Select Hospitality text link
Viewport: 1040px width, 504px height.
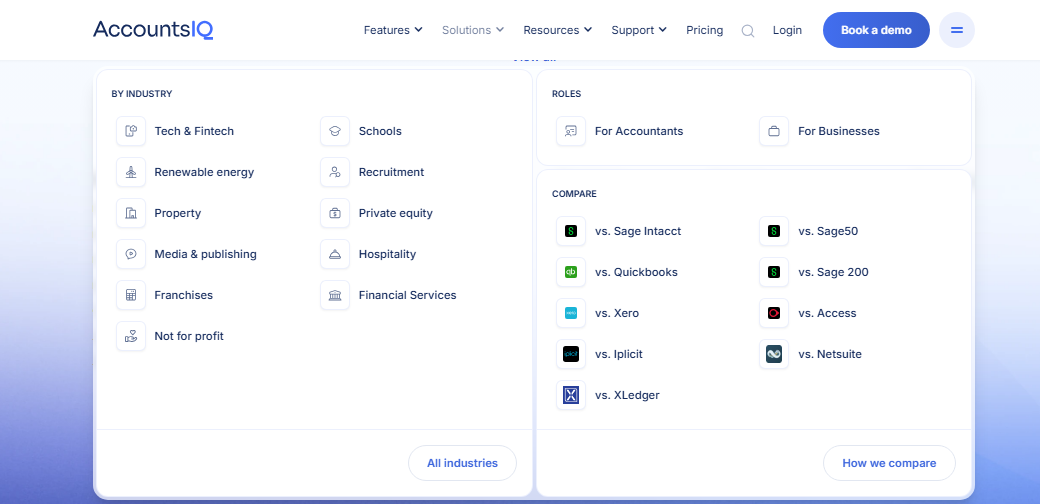(x=387, y=254)
